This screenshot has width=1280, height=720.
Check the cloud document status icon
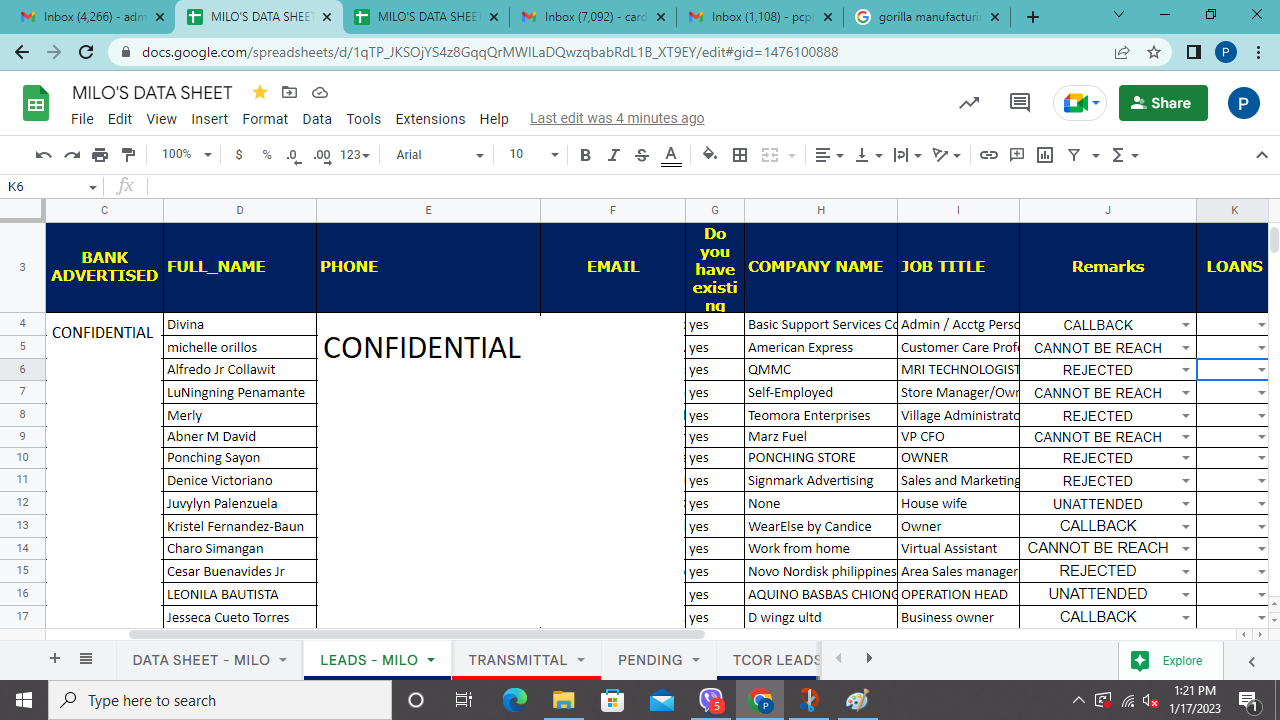pos(320,93)
